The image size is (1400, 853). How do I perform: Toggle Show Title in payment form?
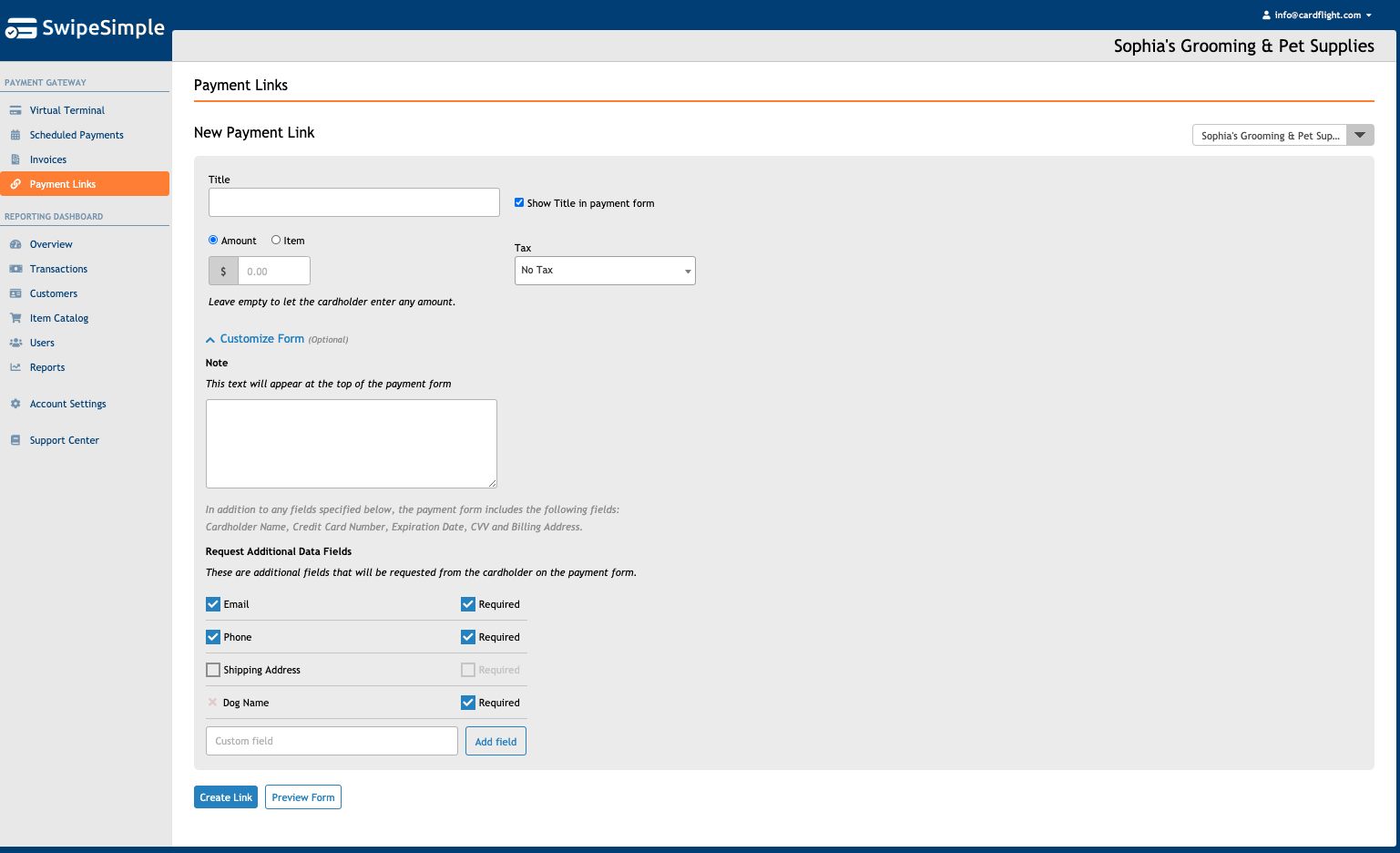coord(519,202)
